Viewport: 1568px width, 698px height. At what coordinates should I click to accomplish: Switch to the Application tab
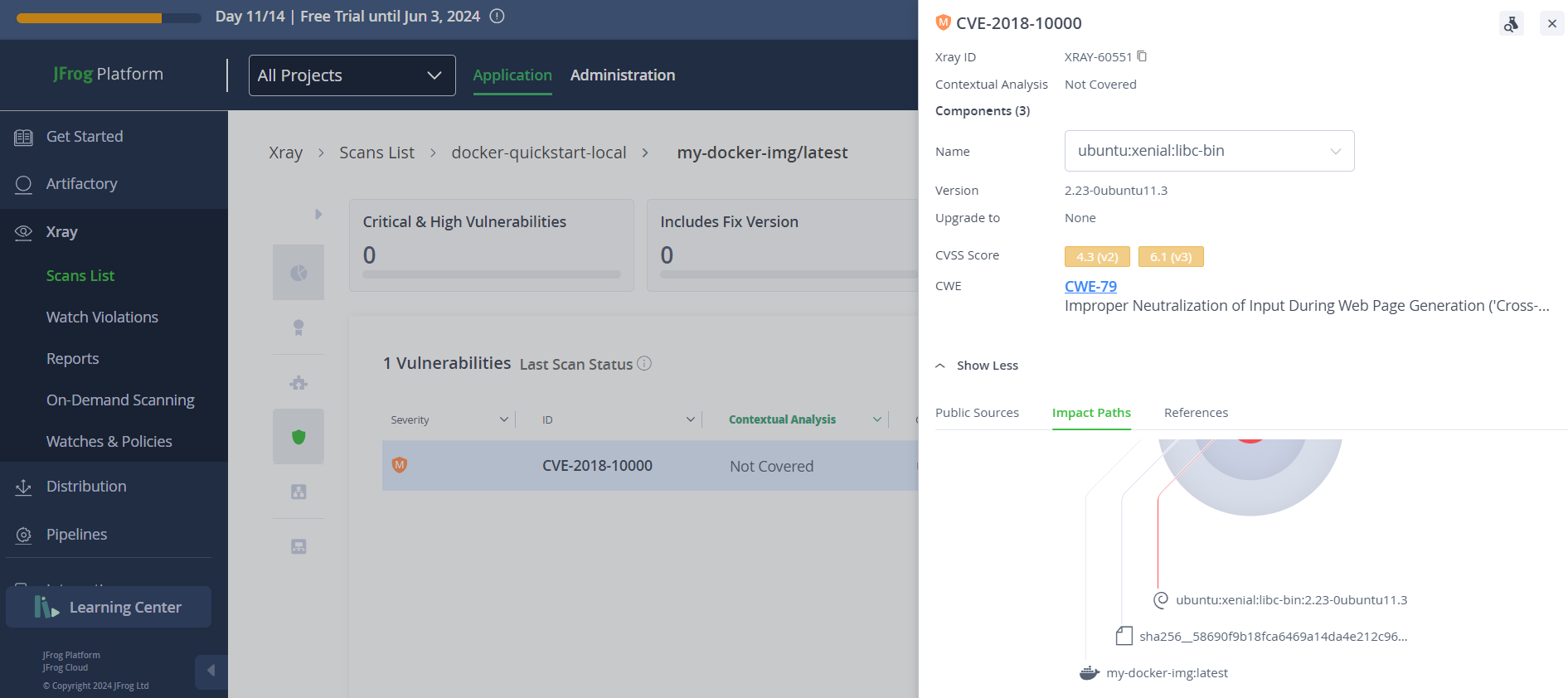[512, 75]
